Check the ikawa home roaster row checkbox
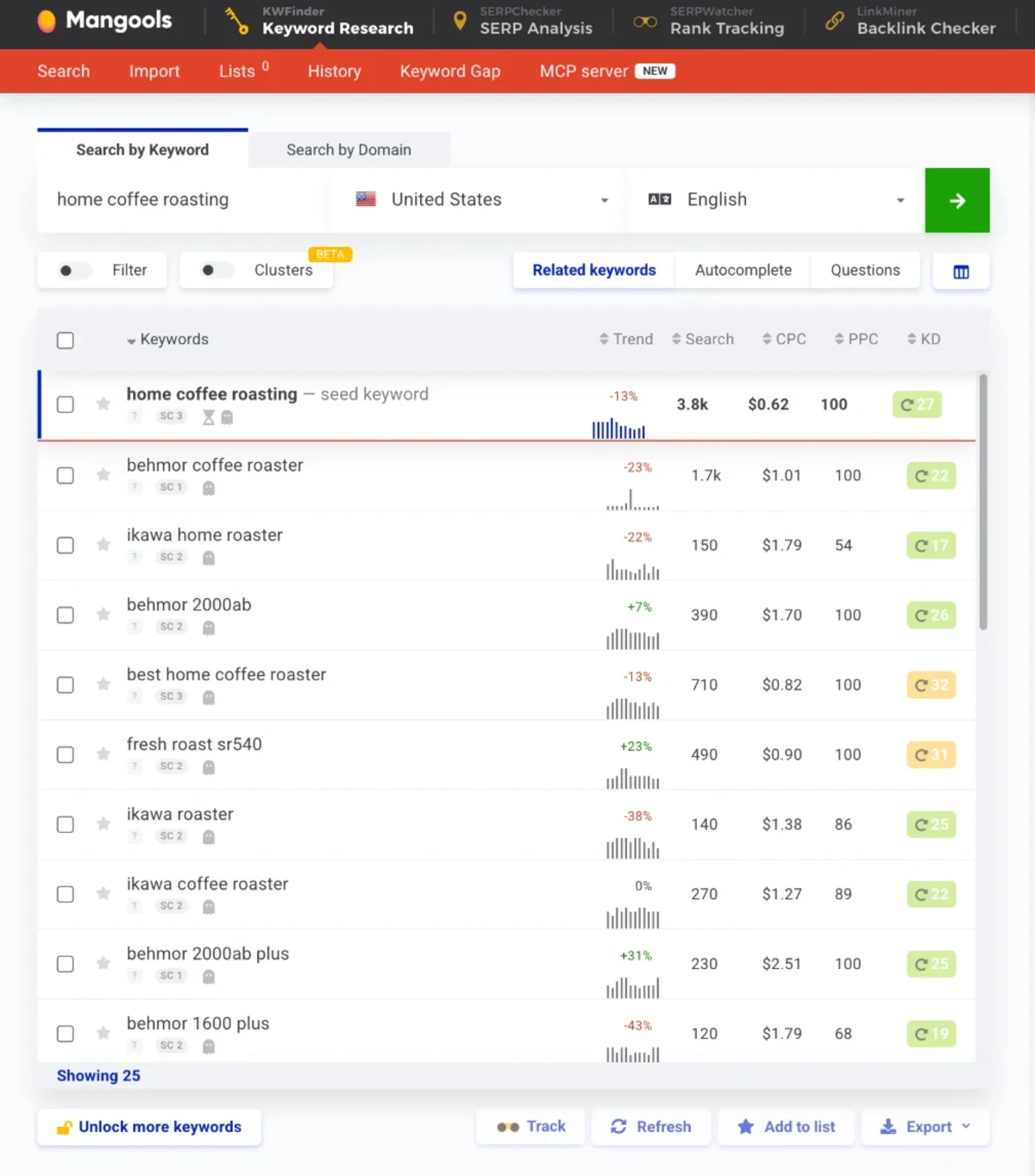The width and height of the screenshot is (1035, 1176). 65,545
